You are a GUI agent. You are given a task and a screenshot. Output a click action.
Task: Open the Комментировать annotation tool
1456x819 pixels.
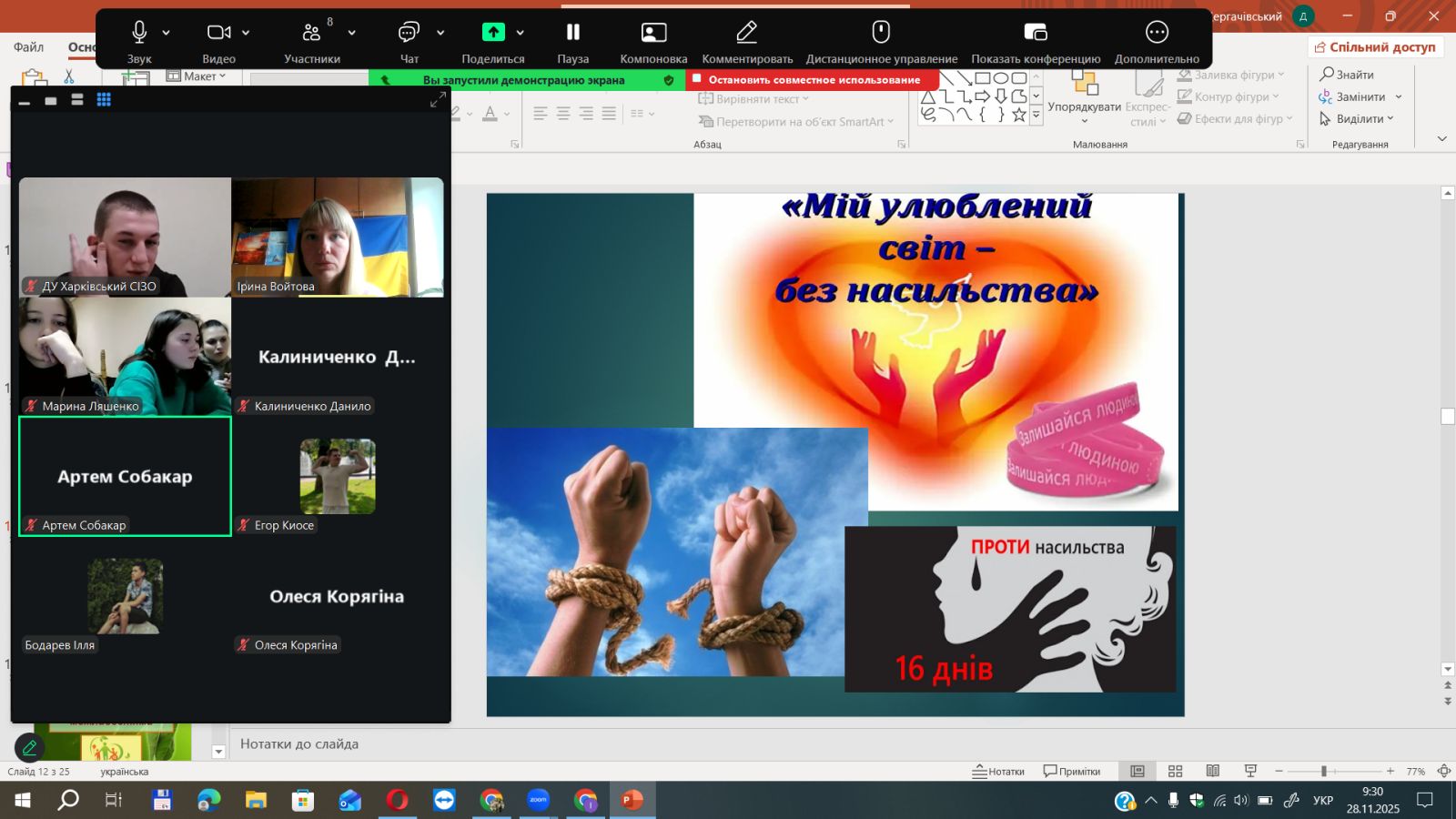[746, 33]
